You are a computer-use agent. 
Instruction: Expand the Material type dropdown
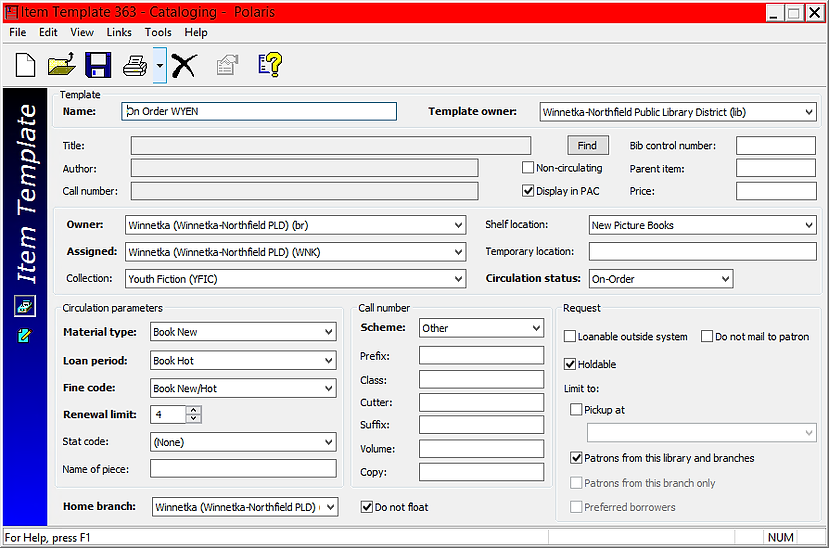tap(328, 332)
